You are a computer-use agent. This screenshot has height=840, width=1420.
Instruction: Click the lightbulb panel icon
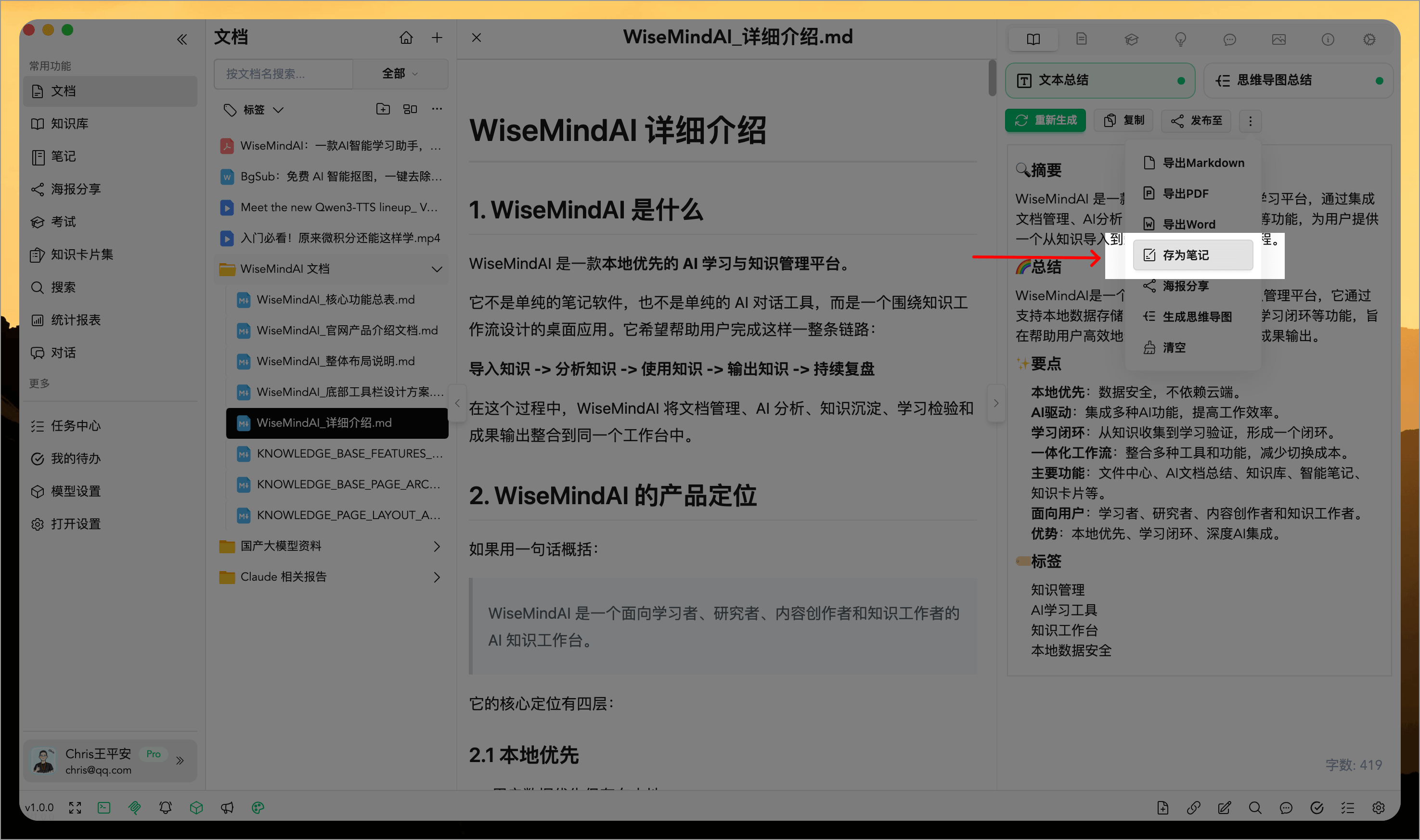1180,39
